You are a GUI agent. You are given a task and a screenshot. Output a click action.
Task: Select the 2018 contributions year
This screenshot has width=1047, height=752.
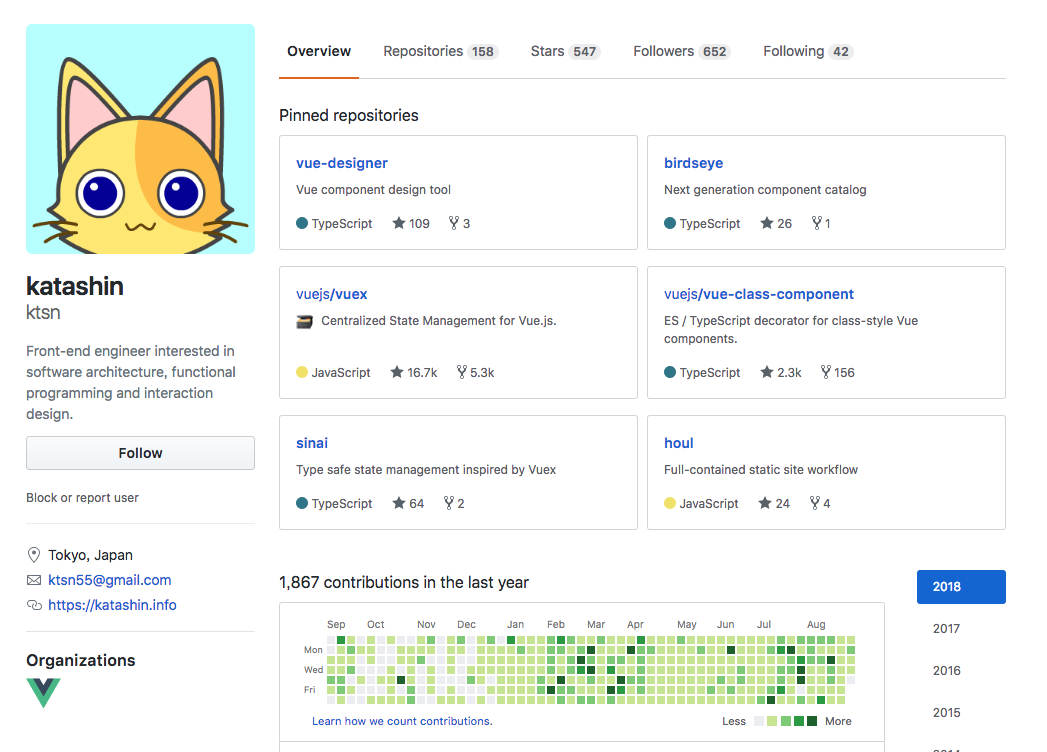[961, 586]
